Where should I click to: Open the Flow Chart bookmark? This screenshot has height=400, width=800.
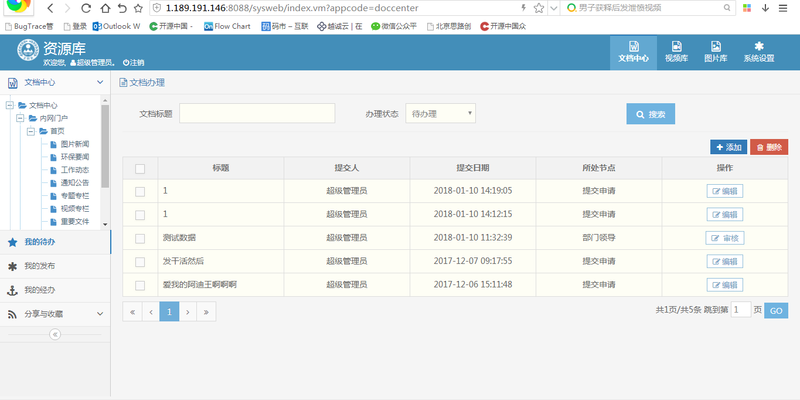point(227,26)
